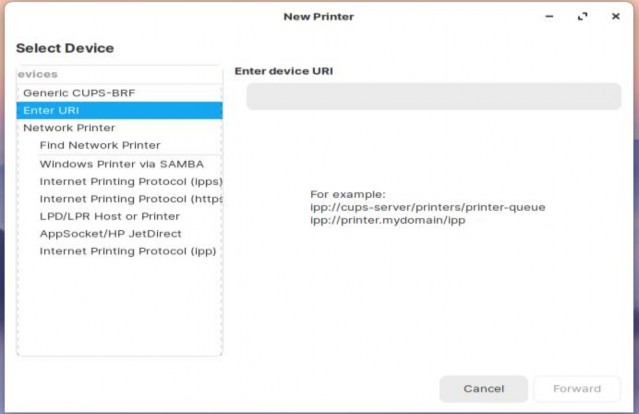Focus the device URI text field
The width and height of the screenshot is (639, 414).
coord(433,96)
